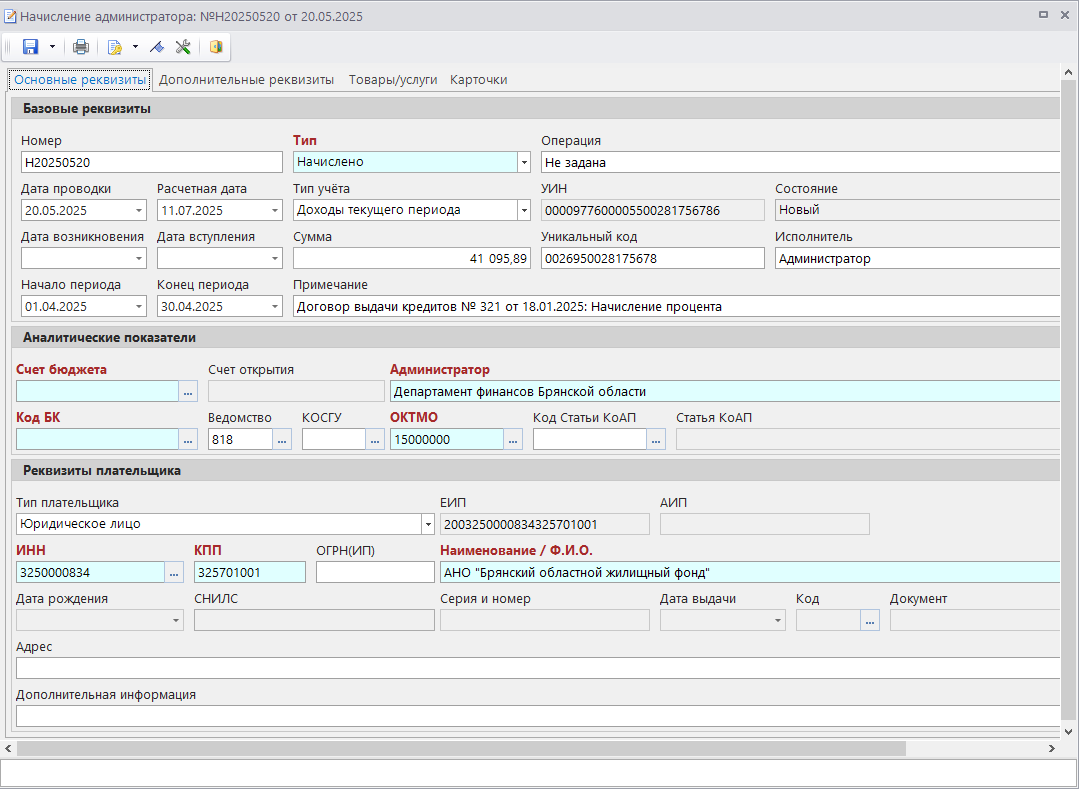Open Дата проводки calendar dropdown

coord(138,211)
